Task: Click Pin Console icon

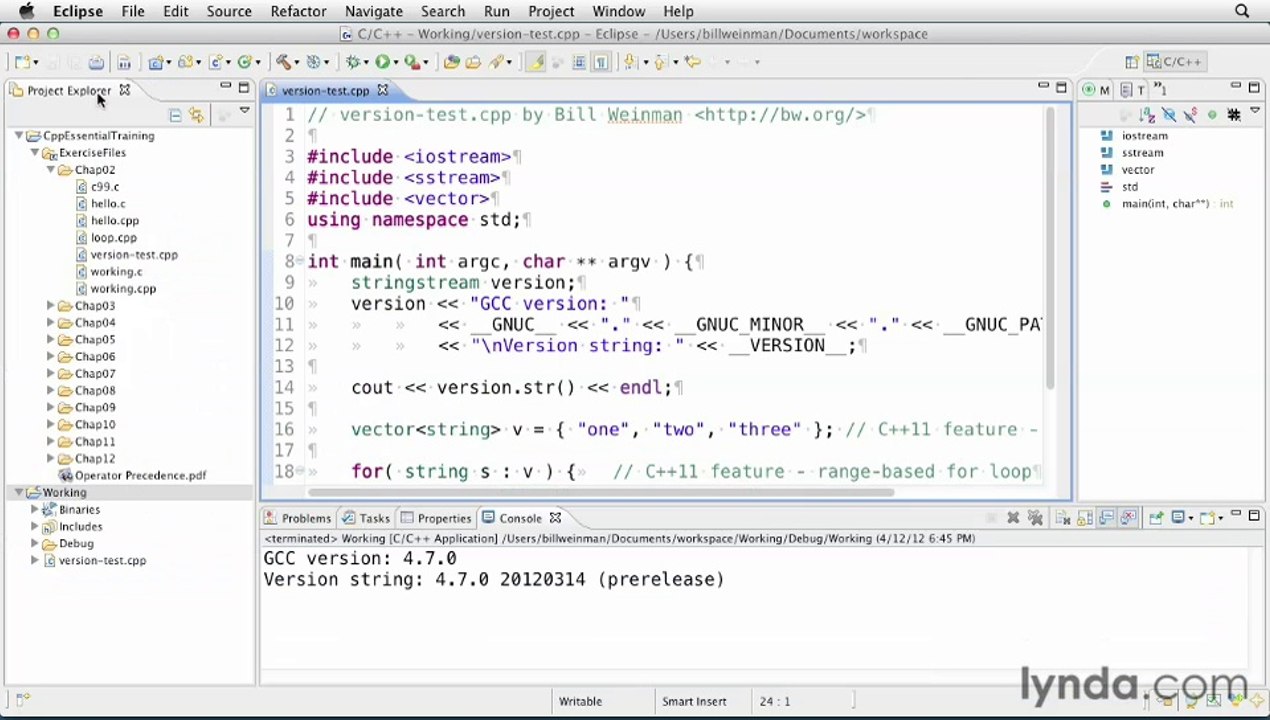Action: pos(1156,518)
